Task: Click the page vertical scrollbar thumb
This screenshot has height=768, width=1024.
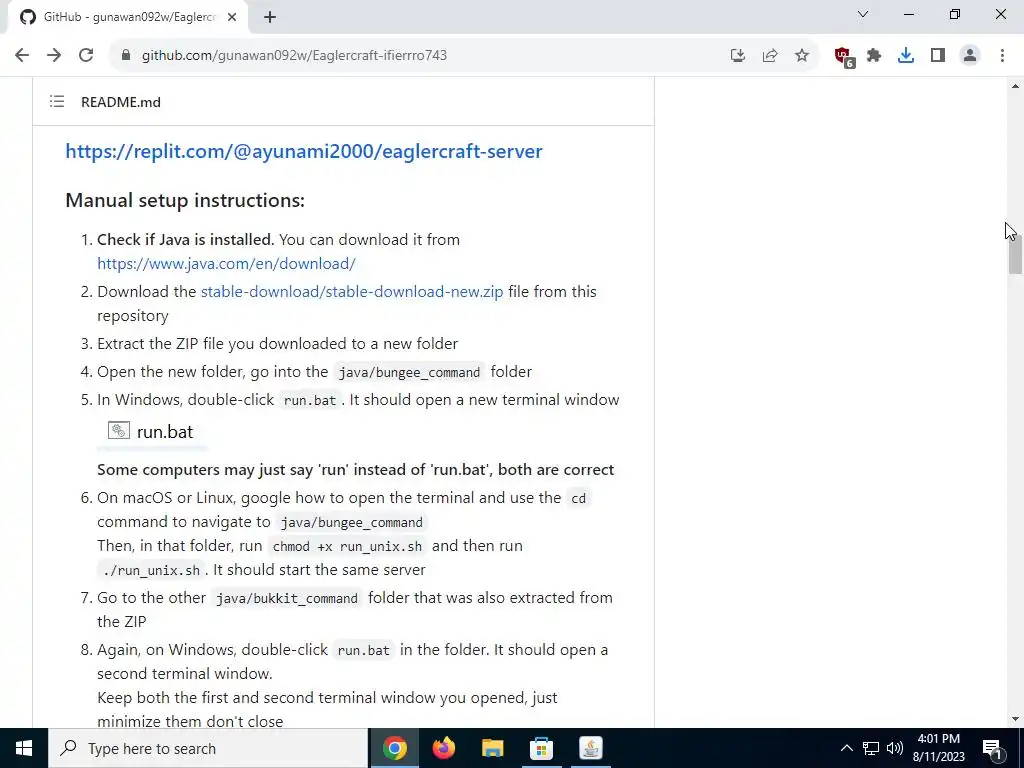Action: pyautogui.click(x=1015, y=255)
